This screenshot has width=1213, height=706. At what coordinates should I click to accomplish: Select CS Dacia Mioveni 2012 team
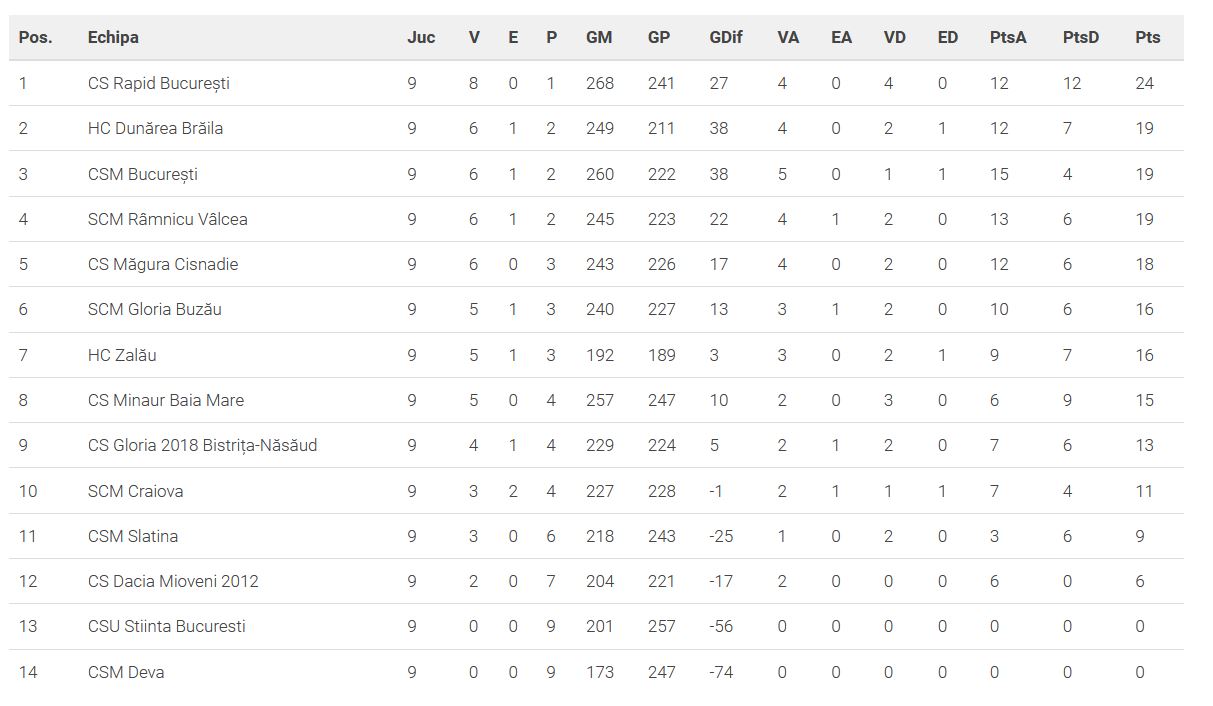coord(172,581)
